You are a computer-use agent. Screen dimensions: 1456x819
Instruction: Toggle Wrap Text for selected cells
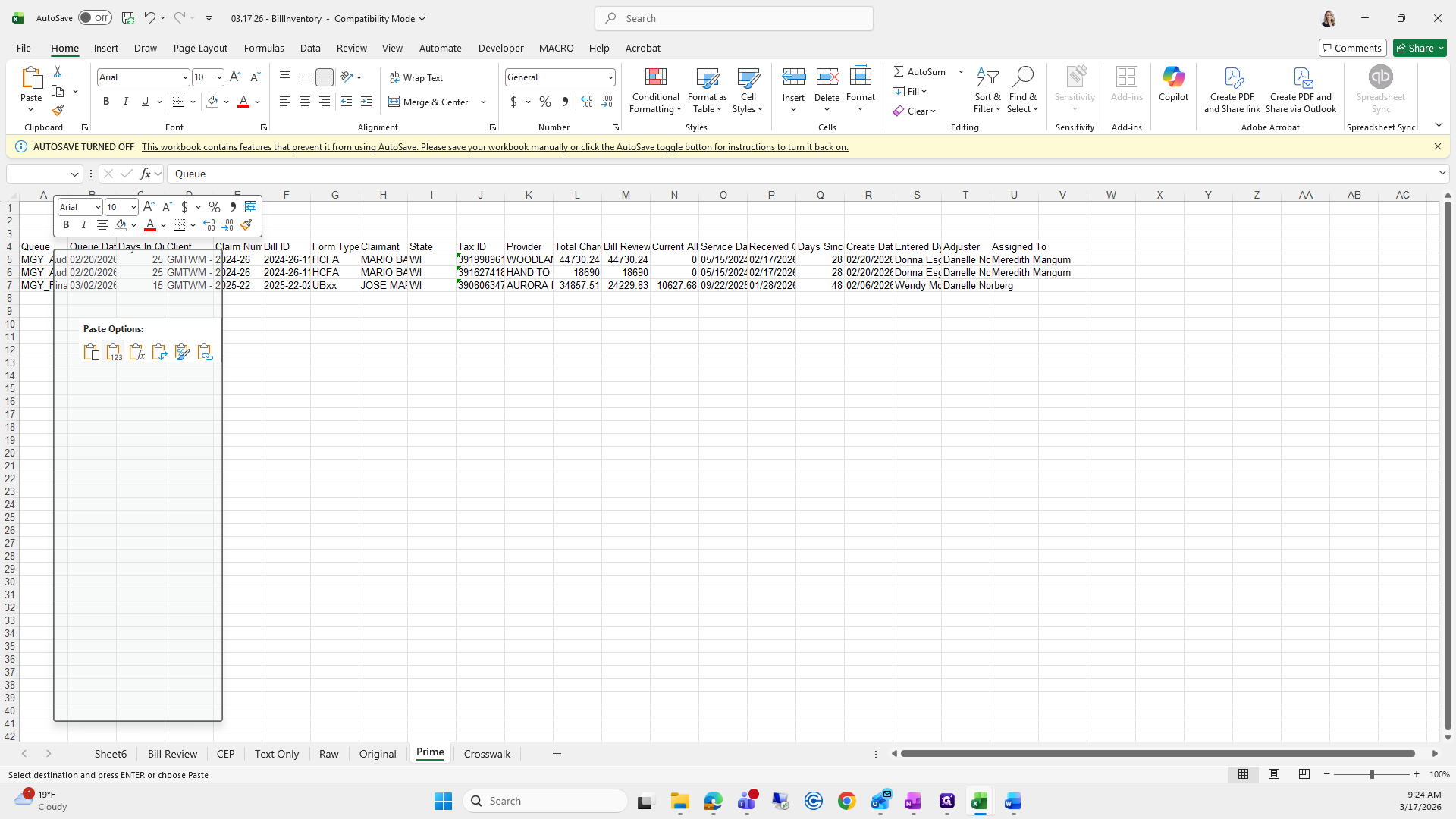point(416,77)
